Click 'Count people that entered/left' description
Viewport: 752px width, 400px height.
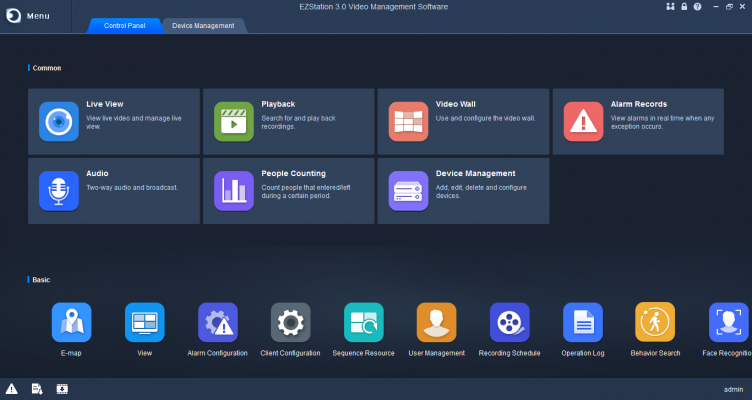pos(306,191)
